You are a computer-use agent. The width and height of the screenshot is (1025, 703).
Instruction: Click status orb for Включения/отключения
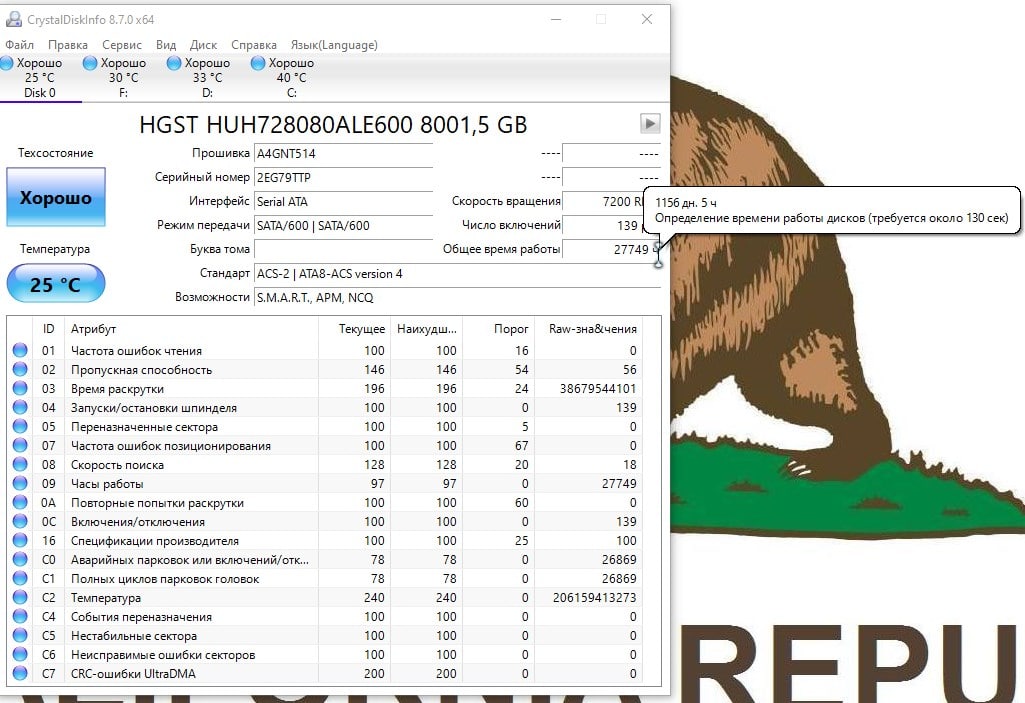(20, 521)
